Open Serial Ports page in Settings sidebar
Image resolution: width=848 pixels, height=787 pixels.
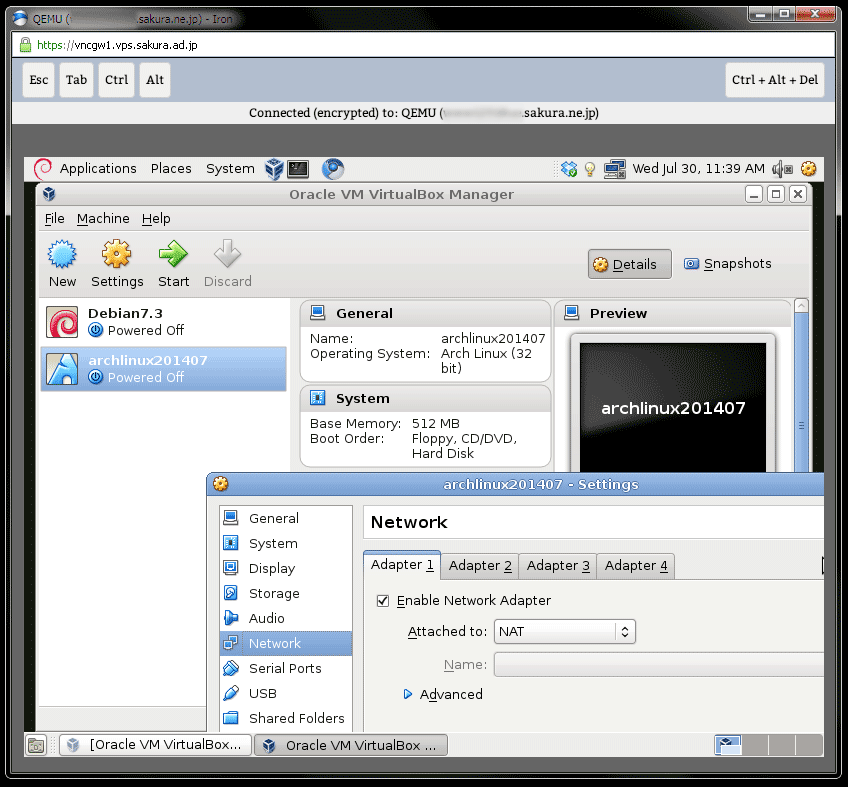click(286, 668)
